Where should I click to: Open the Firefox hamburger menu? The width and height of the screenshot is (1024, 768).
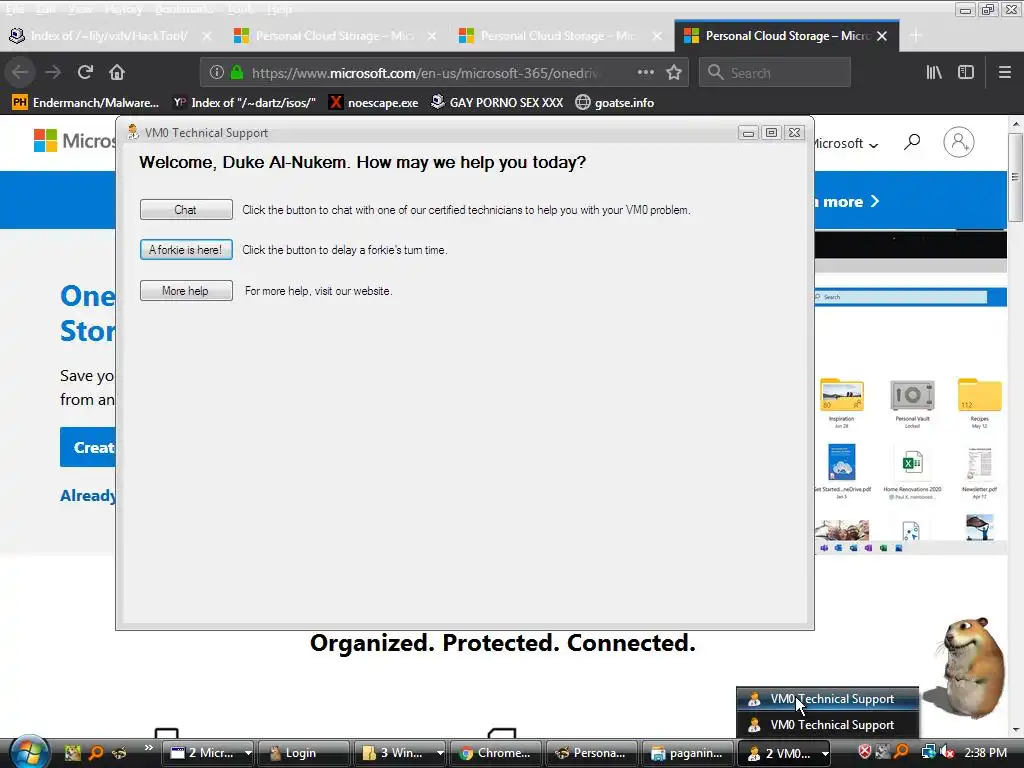coord(1004,72)
